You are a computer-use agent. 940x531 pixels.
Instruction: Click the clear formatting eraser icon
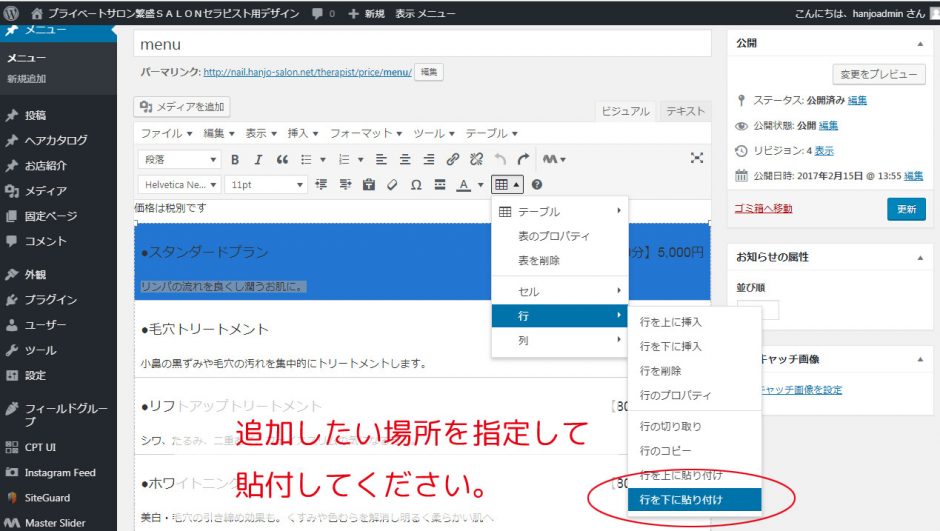point(392,185)
